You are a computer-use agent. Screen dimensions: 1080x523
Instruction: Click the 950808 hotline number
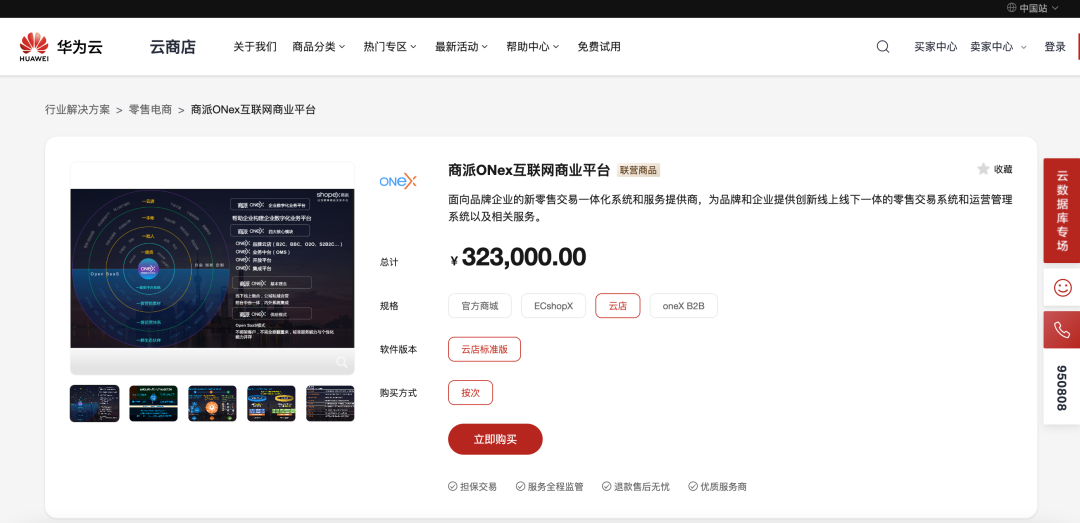point(1062,388)
